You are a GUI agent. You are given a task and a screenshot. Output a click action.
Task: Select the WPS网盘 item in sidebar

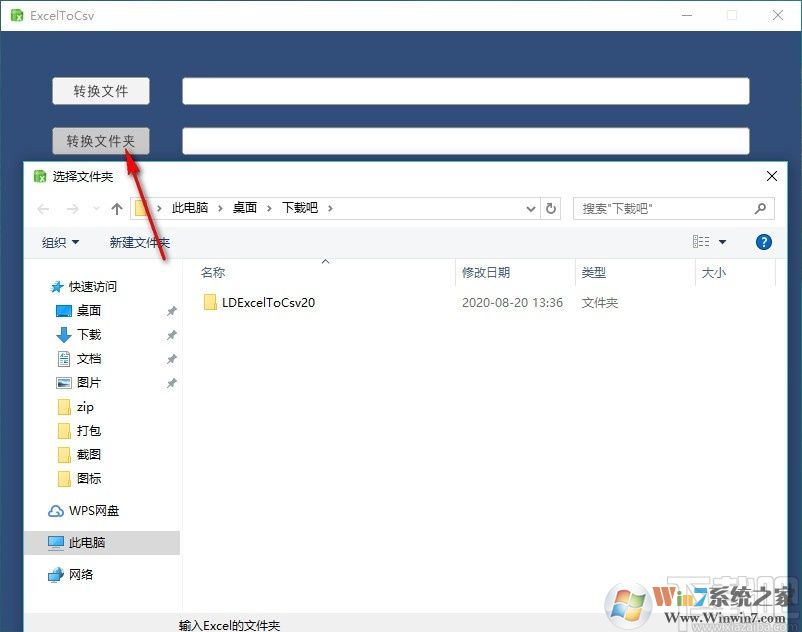[x=95, y=510]
